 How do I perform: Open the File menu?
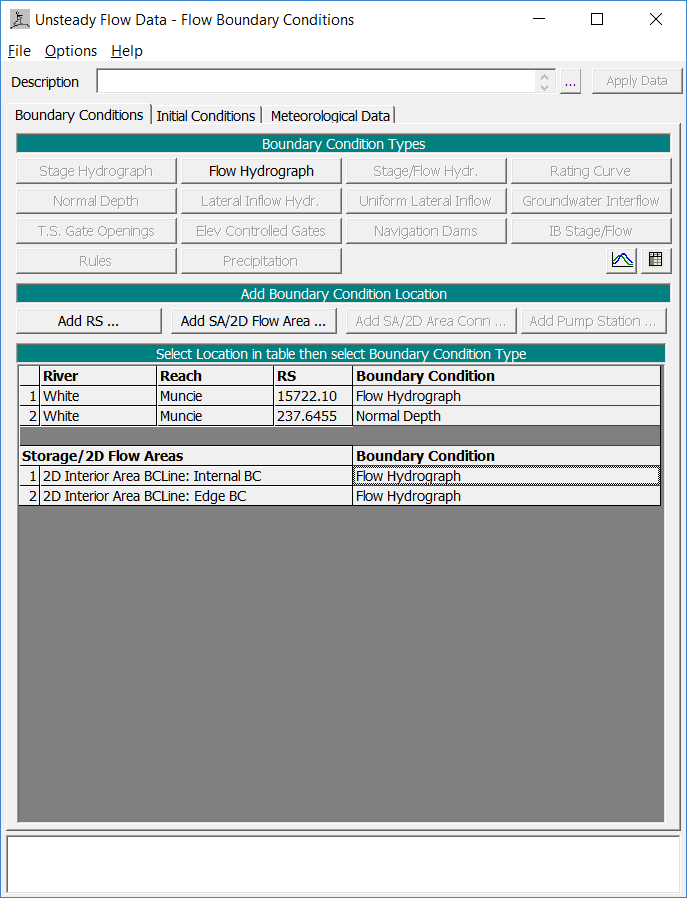[x=19, y=51]
